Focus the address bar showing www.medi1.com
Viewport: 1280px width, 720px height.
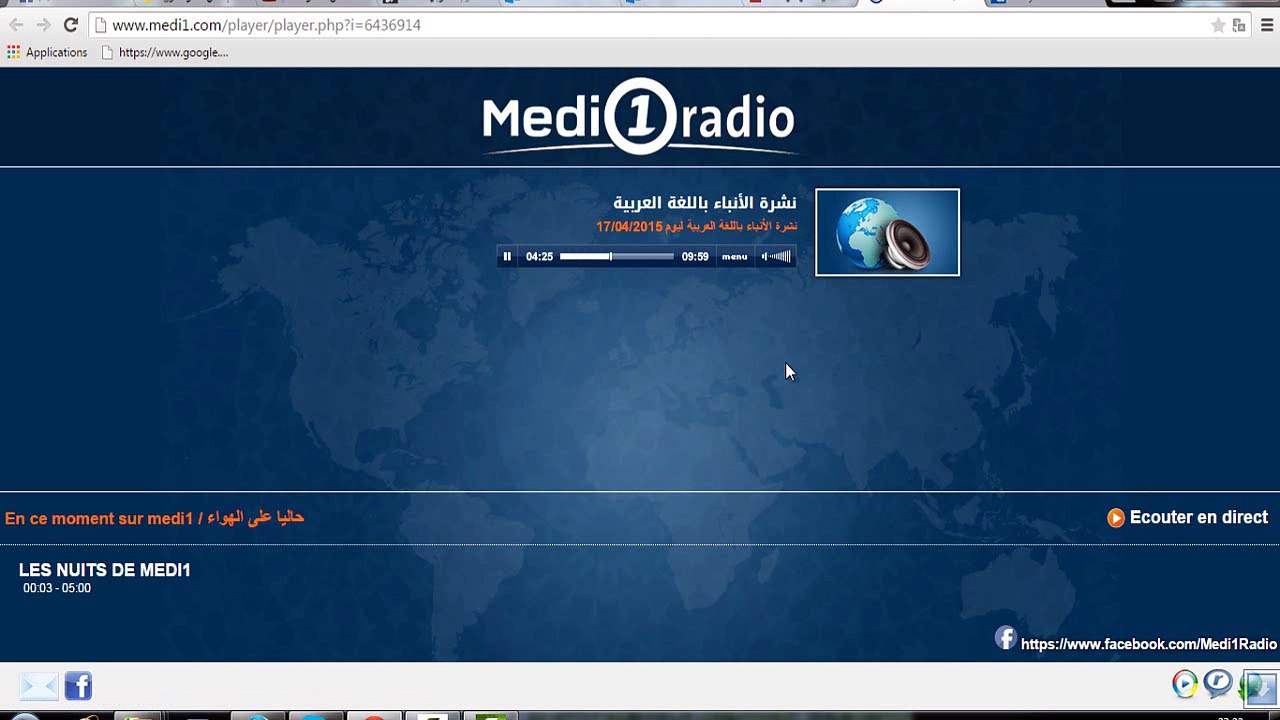(x=650, y=25)
